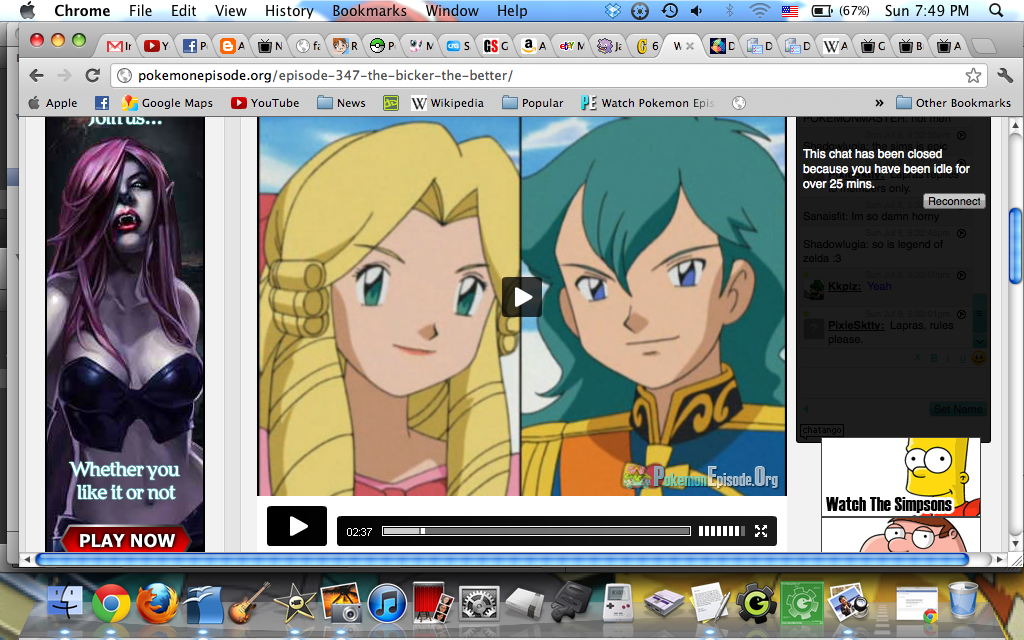Viewport: 1024px width, 640px height.
Task: Expand the News bookmarks folder
Action: click(342, 103)
